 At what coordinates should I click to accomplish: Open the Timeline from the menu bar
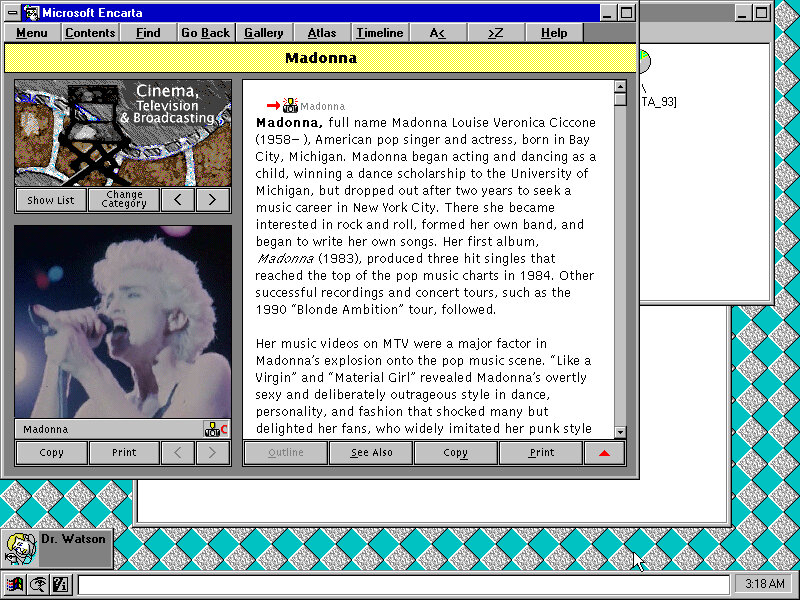pyautogui.click(x=380, y=33)
